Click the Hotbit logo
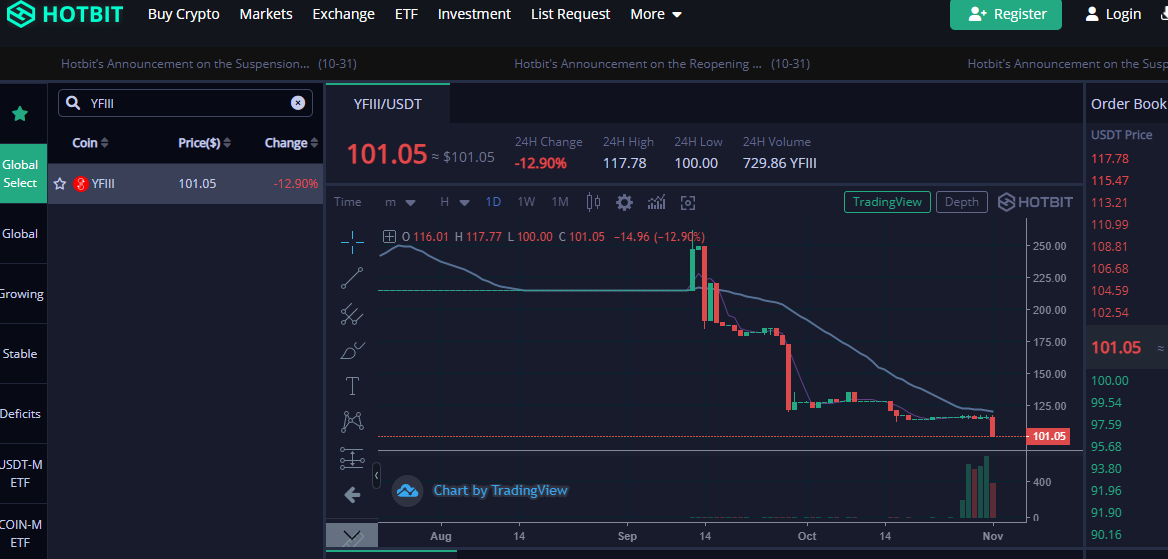This screenshot has width=1168, height=559. pos(65,13)
